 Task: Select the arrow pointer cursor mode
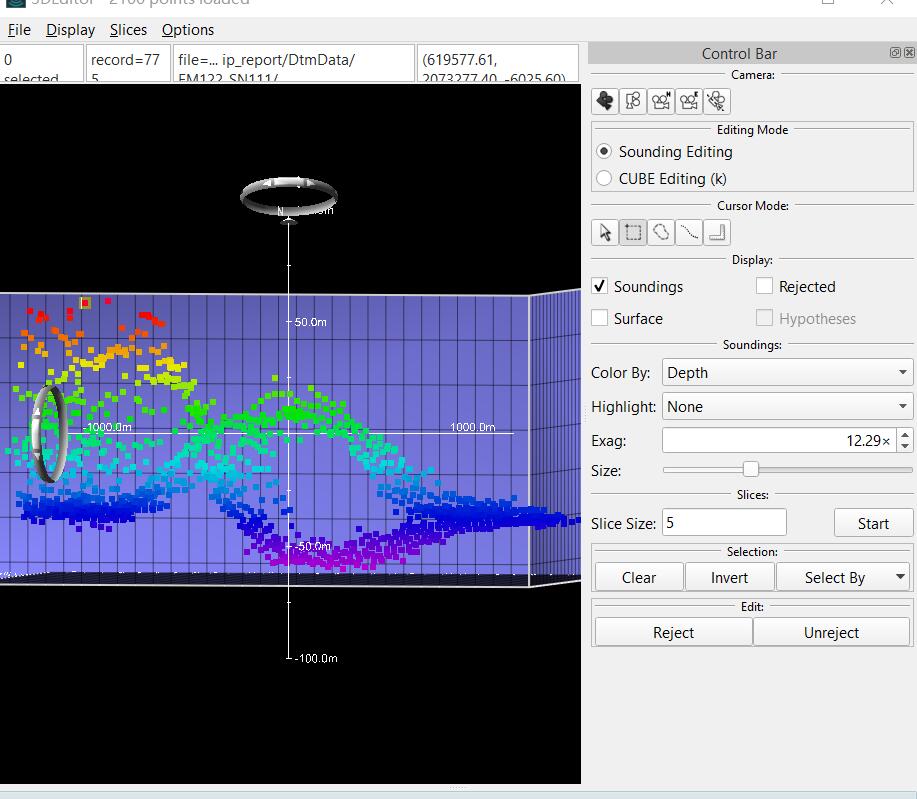605,232
